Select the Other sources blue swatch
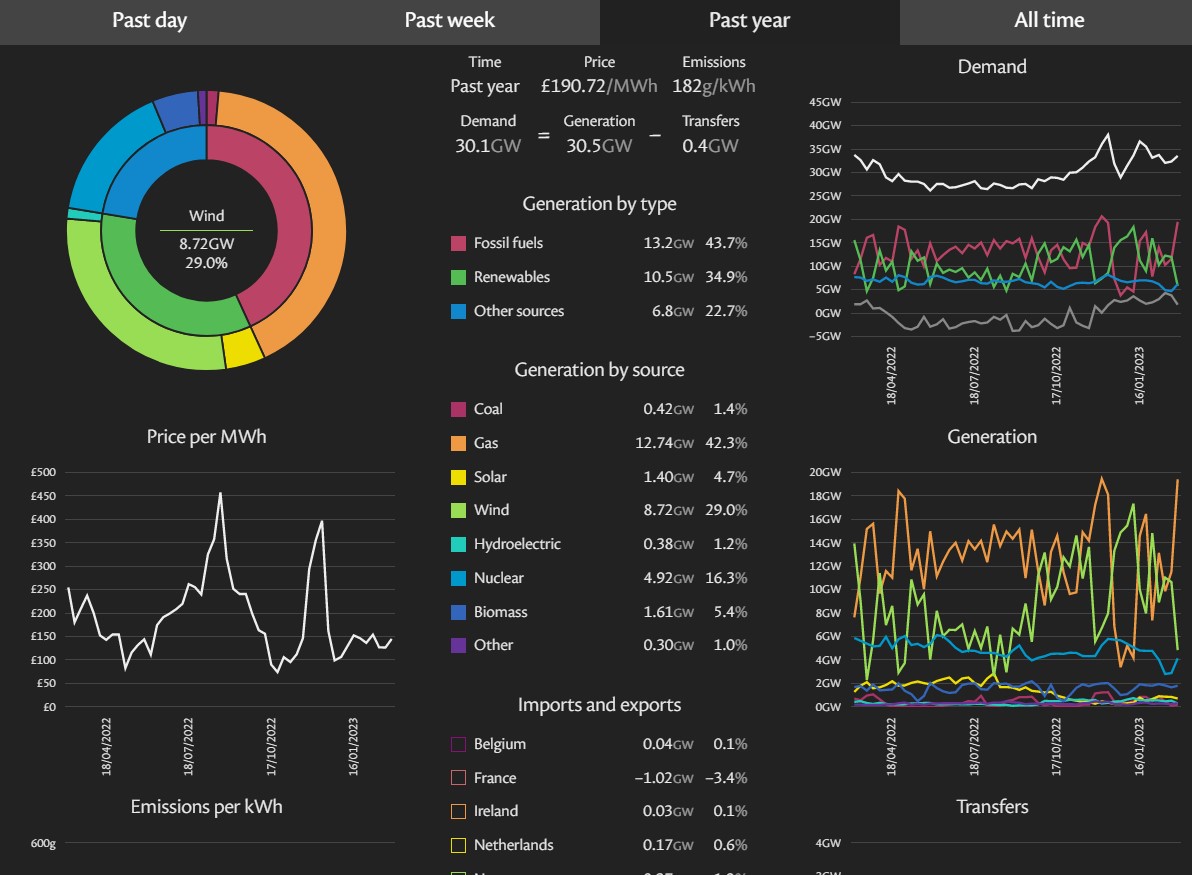The height and width of the screenshot is (875, 1192). pos(459,311)
